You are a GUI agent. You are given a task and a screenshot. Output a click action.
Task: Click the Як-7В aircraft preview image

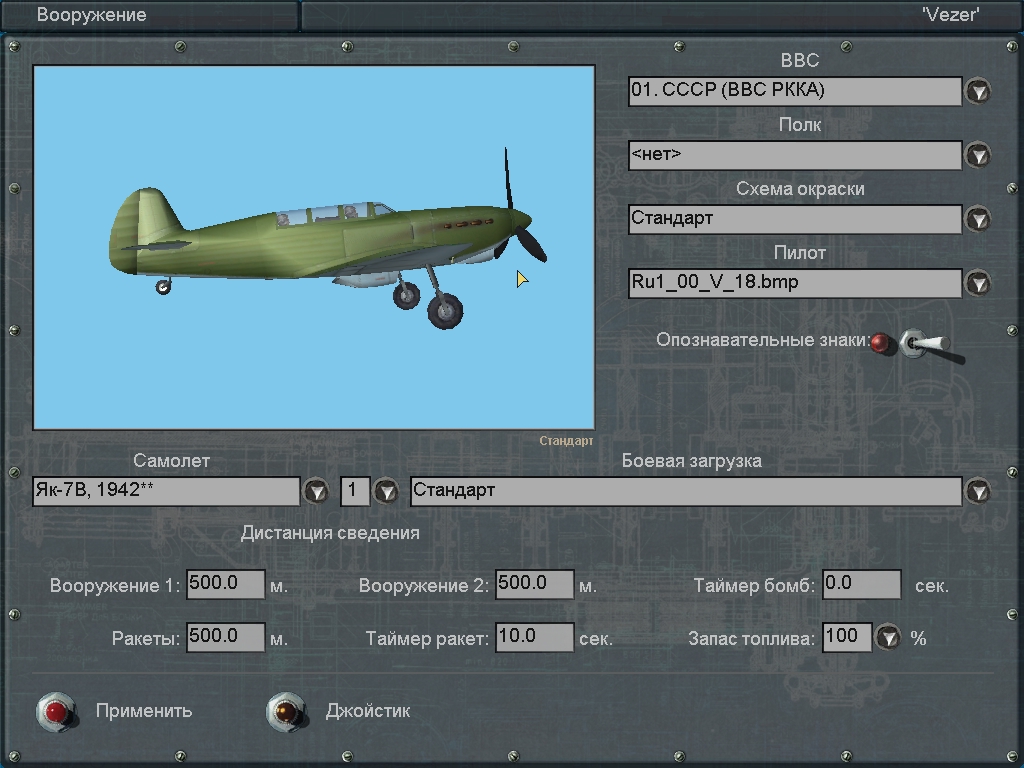coord(314,248)
